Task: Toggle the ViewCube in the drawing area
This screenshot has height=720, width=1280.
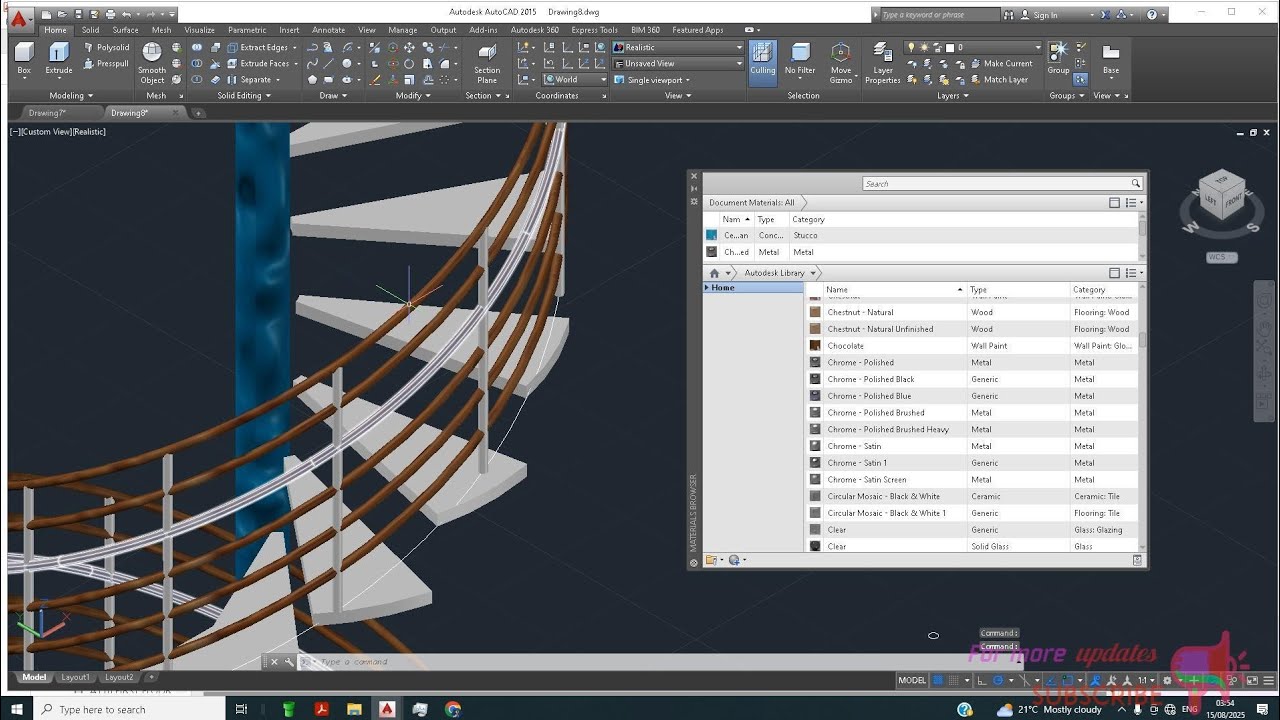Action: [1222, 200]
